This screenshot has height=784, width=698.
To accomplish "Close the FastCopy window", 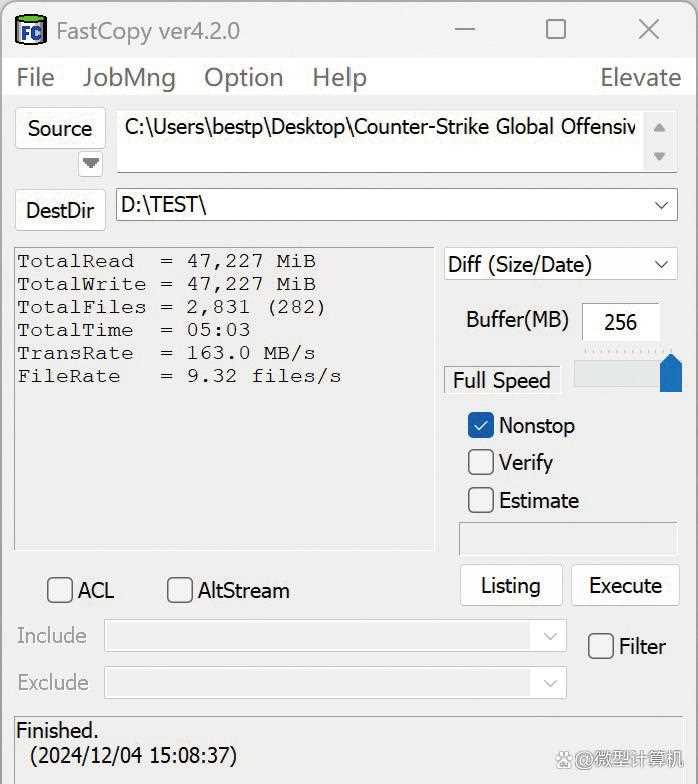I will click(648, 30).
